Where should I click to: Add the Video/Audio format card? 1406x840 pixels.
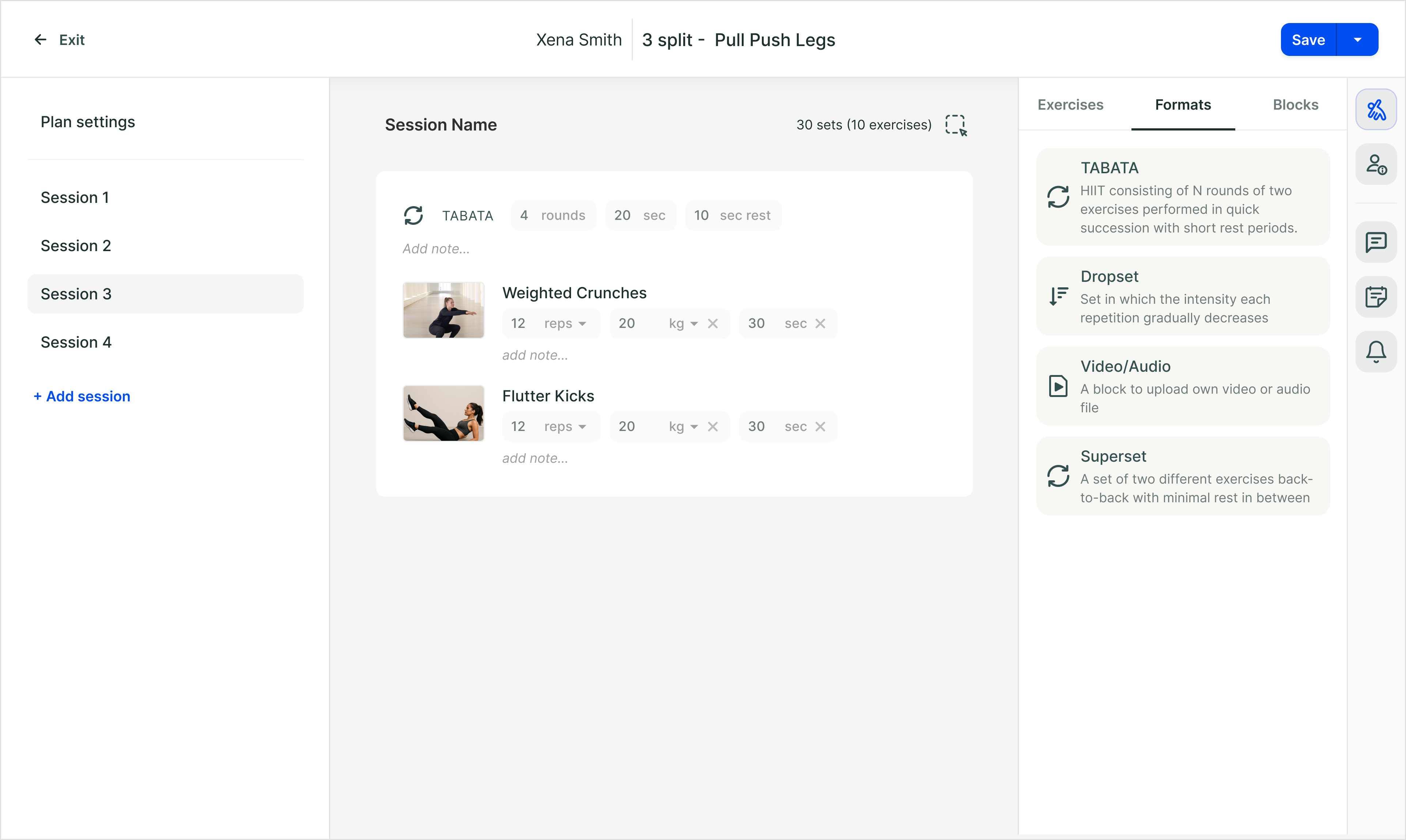click(x=1183, y=386)
